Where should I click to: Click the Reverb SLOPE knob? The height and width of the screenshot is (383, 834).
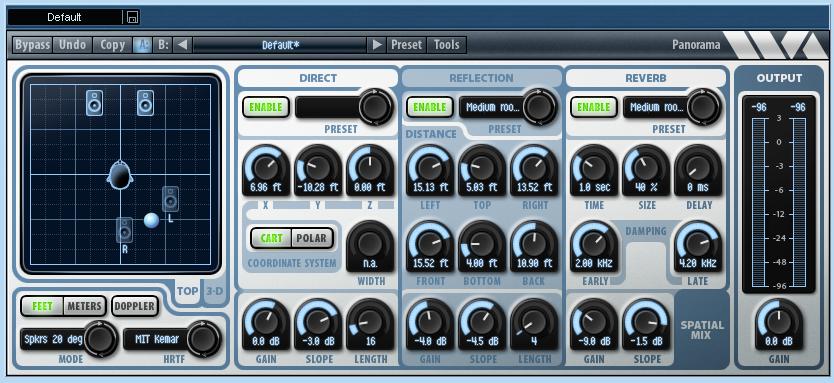(x=646, y=323)
